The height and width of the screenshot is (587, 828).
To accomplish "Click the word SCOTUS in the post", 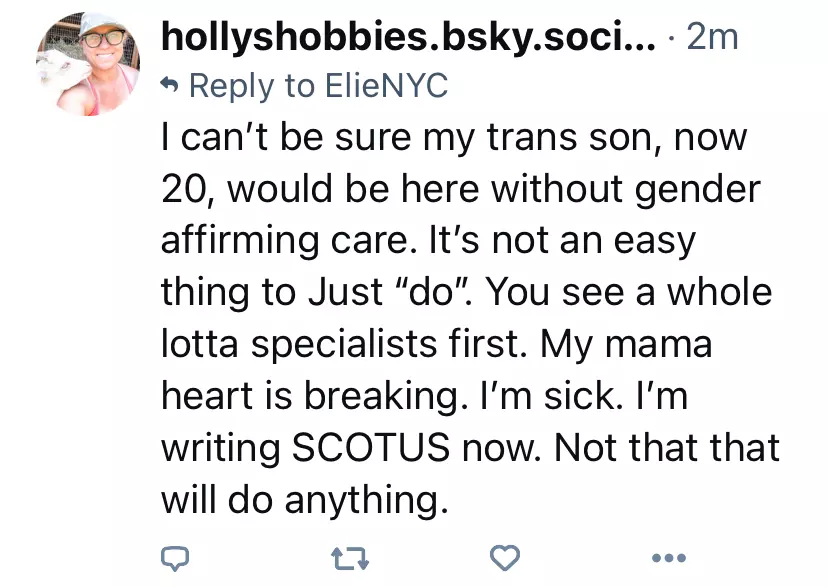I will [x=371, y=447].
